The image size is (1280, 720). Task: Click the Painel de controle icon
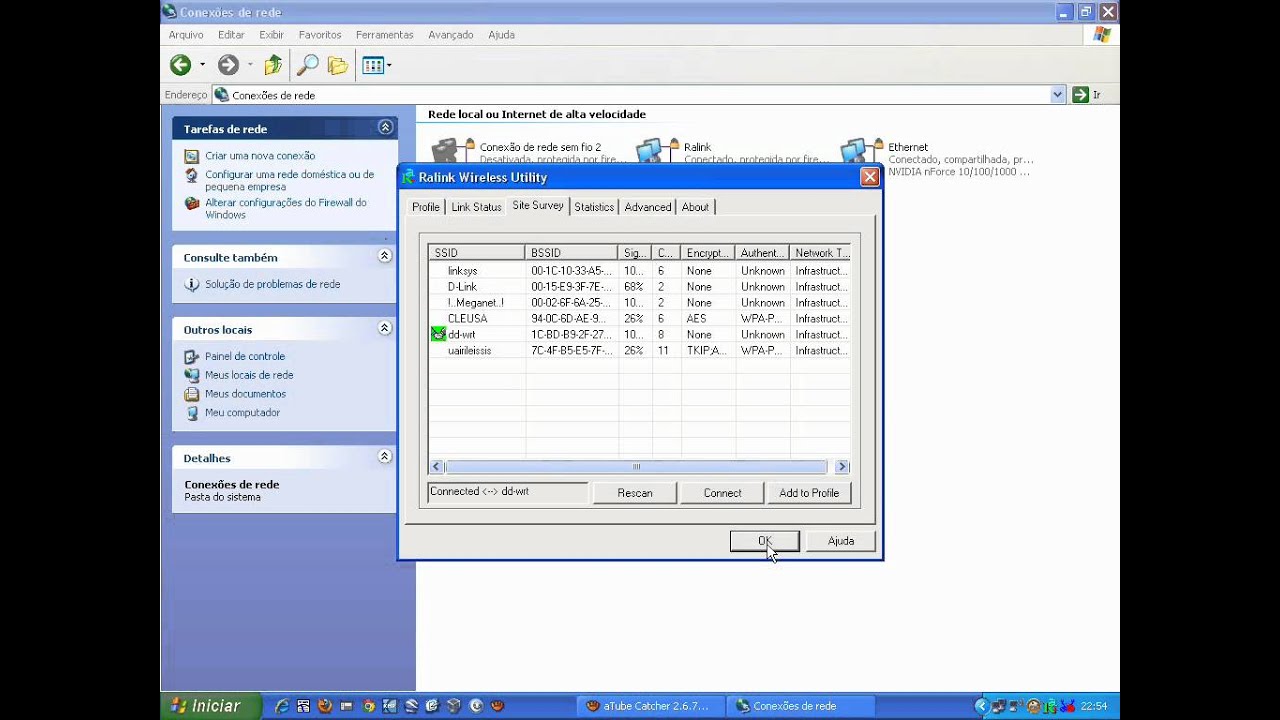(192, 356)
